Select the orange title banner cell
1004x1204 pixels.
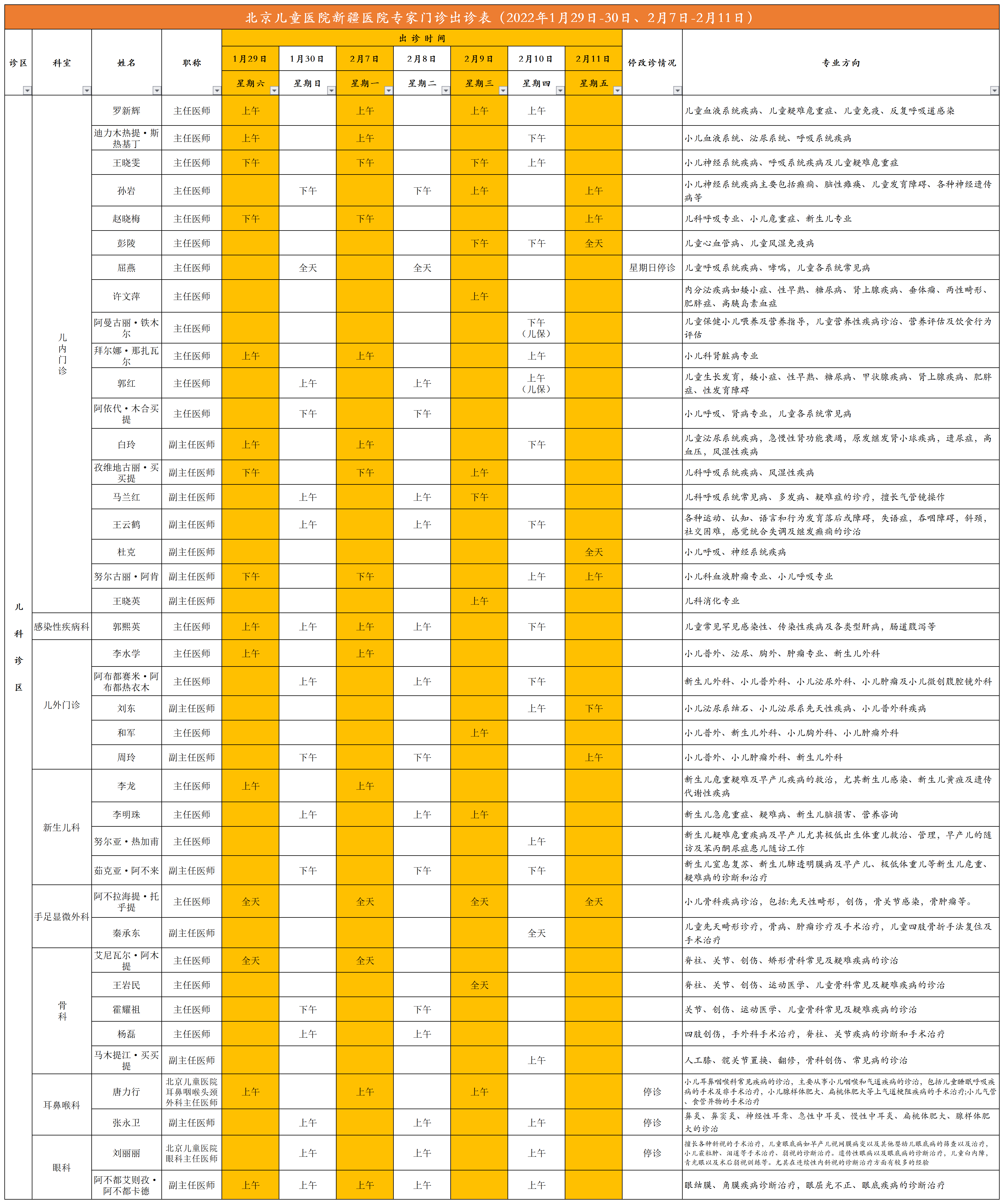[x=502, y=18]
